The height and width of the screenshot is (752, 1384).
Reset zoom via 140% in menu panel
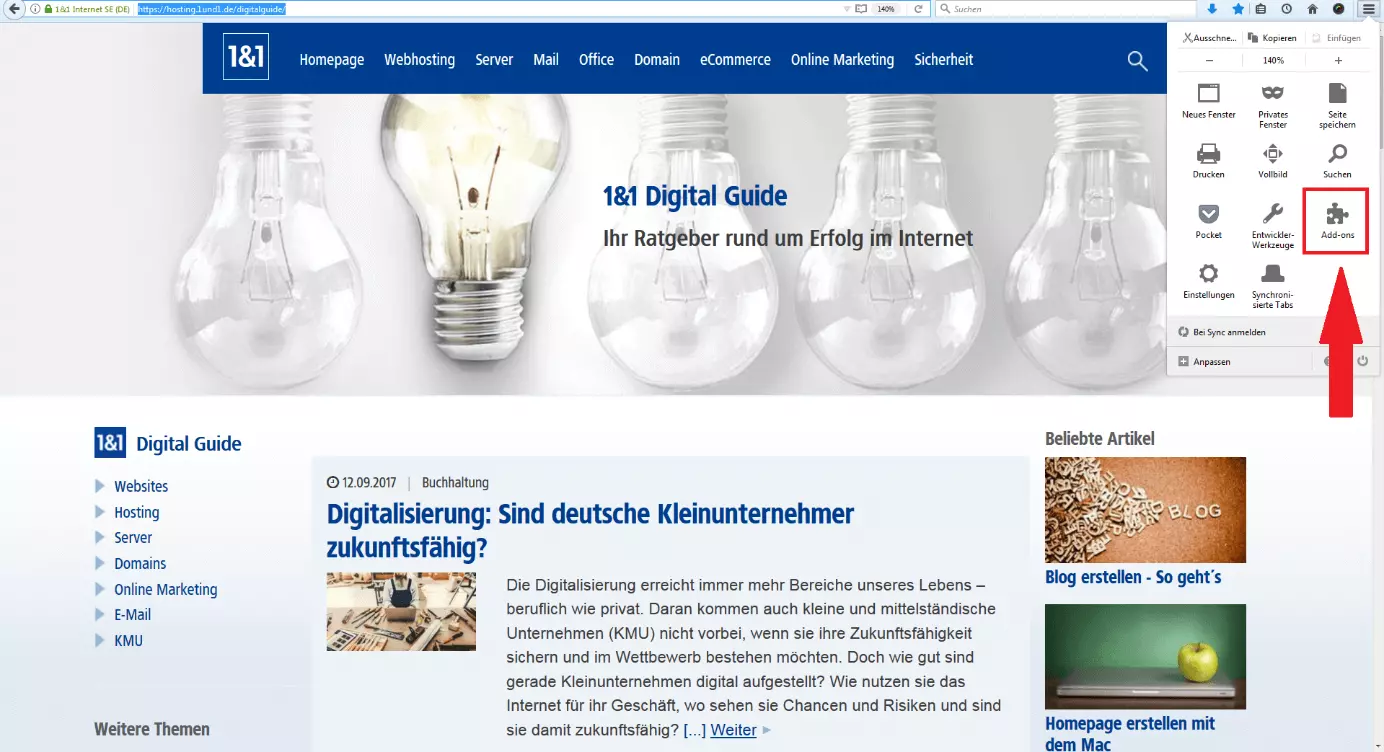pyautogui.click(x=1273, y=61)
